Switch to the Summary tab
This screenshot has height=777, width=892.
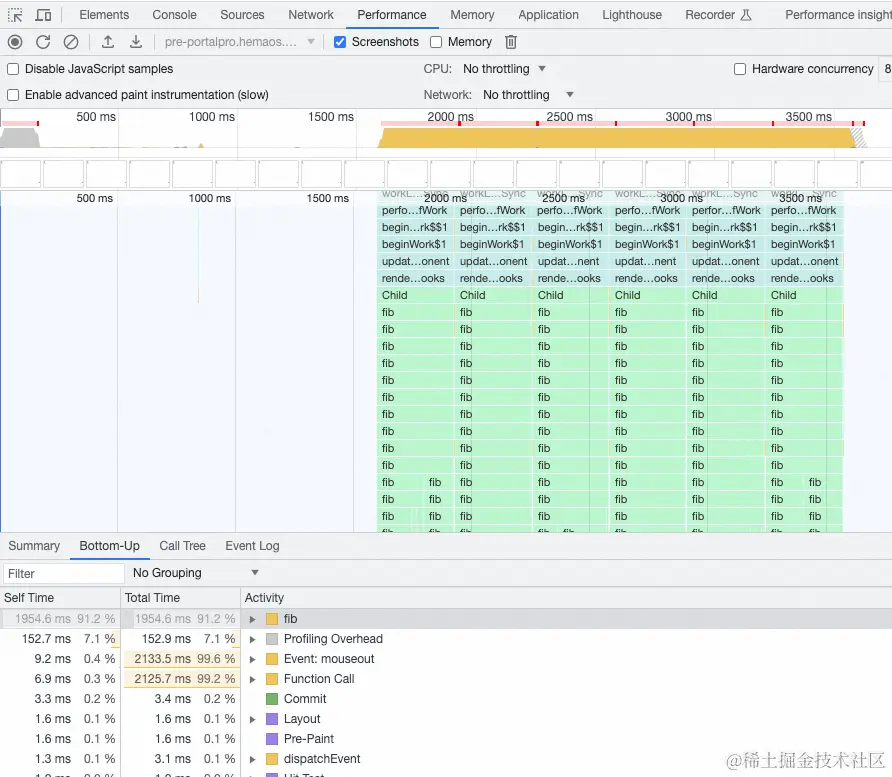[x=34, y=546]
